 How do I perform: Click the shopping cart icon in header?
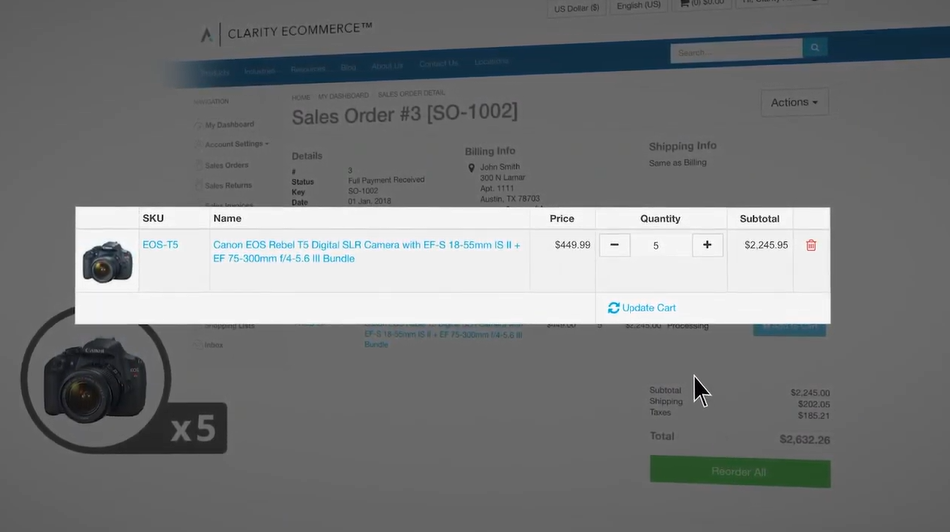684,3
